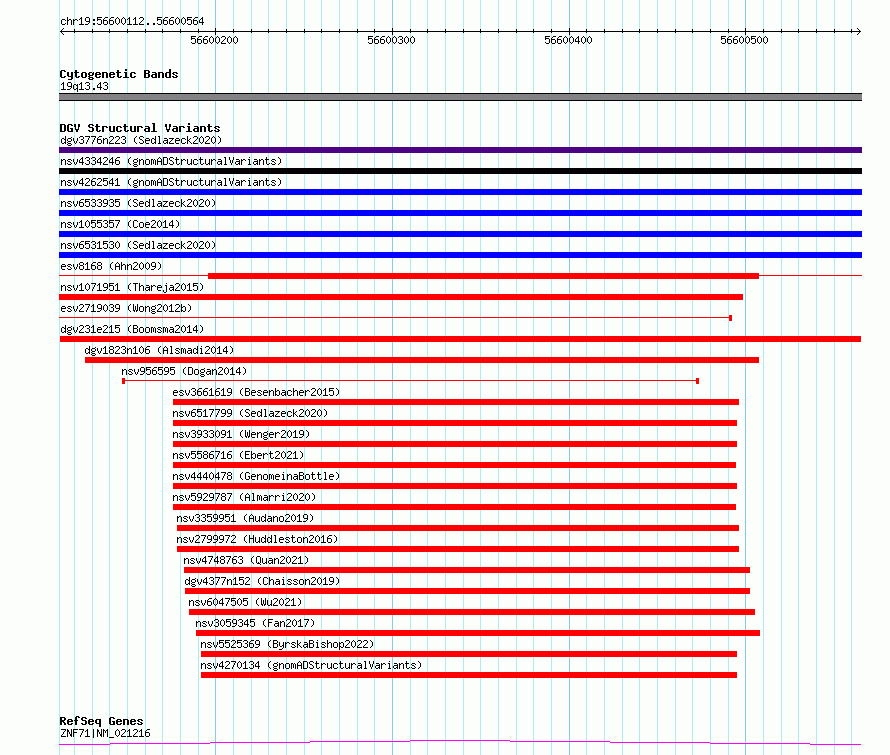Click the purple dgv3776n223 variant bar

point(460,150)
